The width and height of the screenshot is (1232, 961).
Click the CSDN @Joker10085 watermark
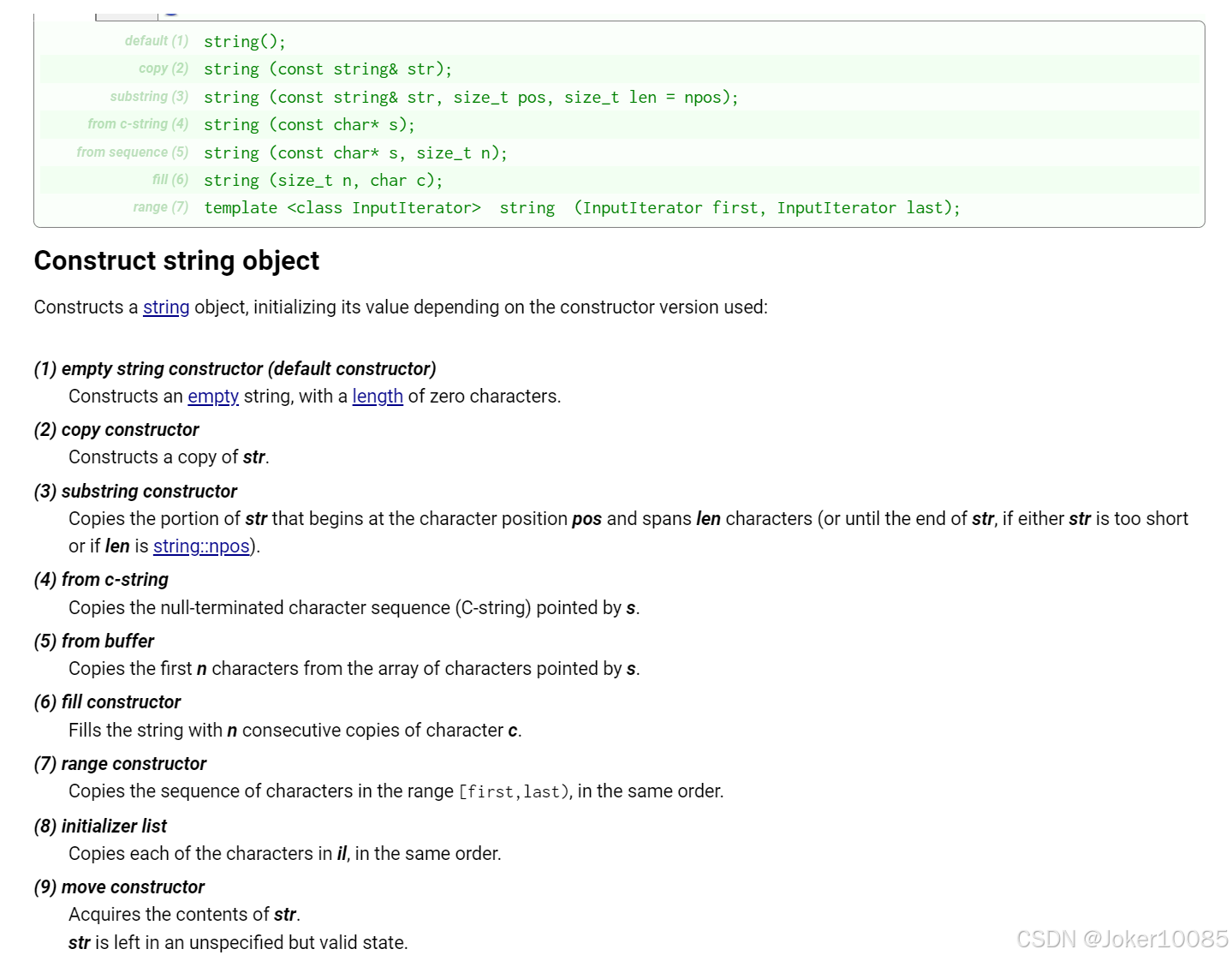(1122, 940)
